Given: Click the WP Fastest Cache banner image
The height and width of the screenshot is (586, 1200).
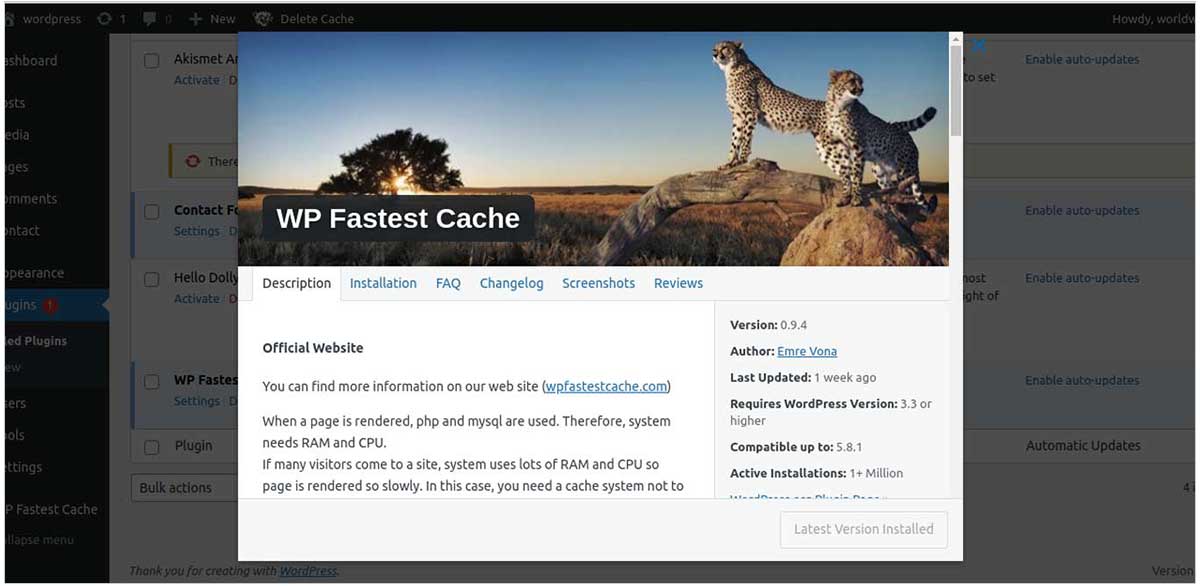Looking at the screenshot, I should coord(593,150).
